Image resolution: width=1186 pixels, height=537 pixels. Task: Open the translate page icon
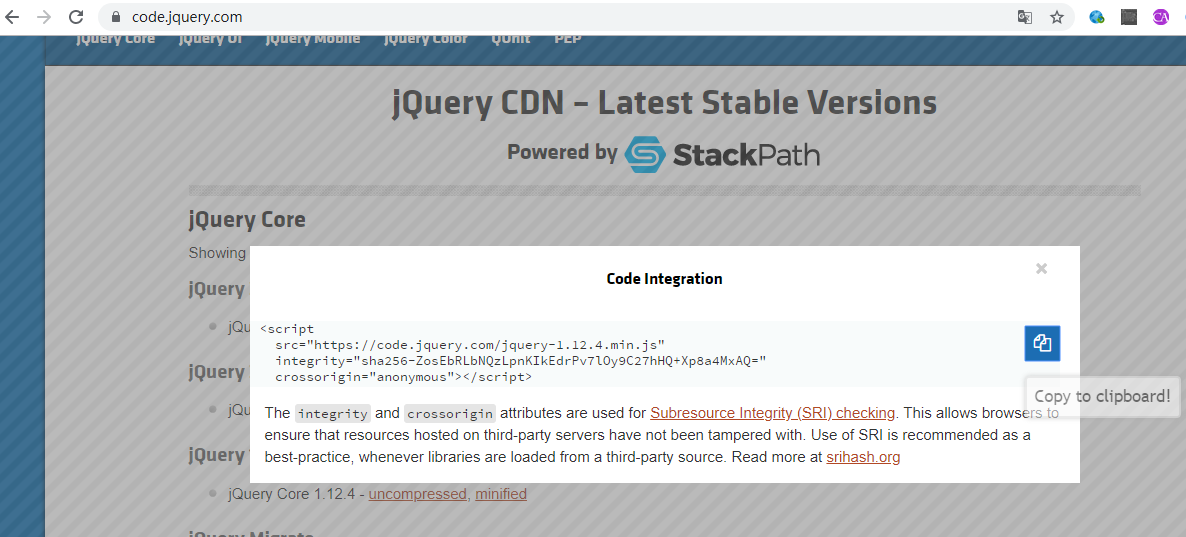tap(1025, 17)
